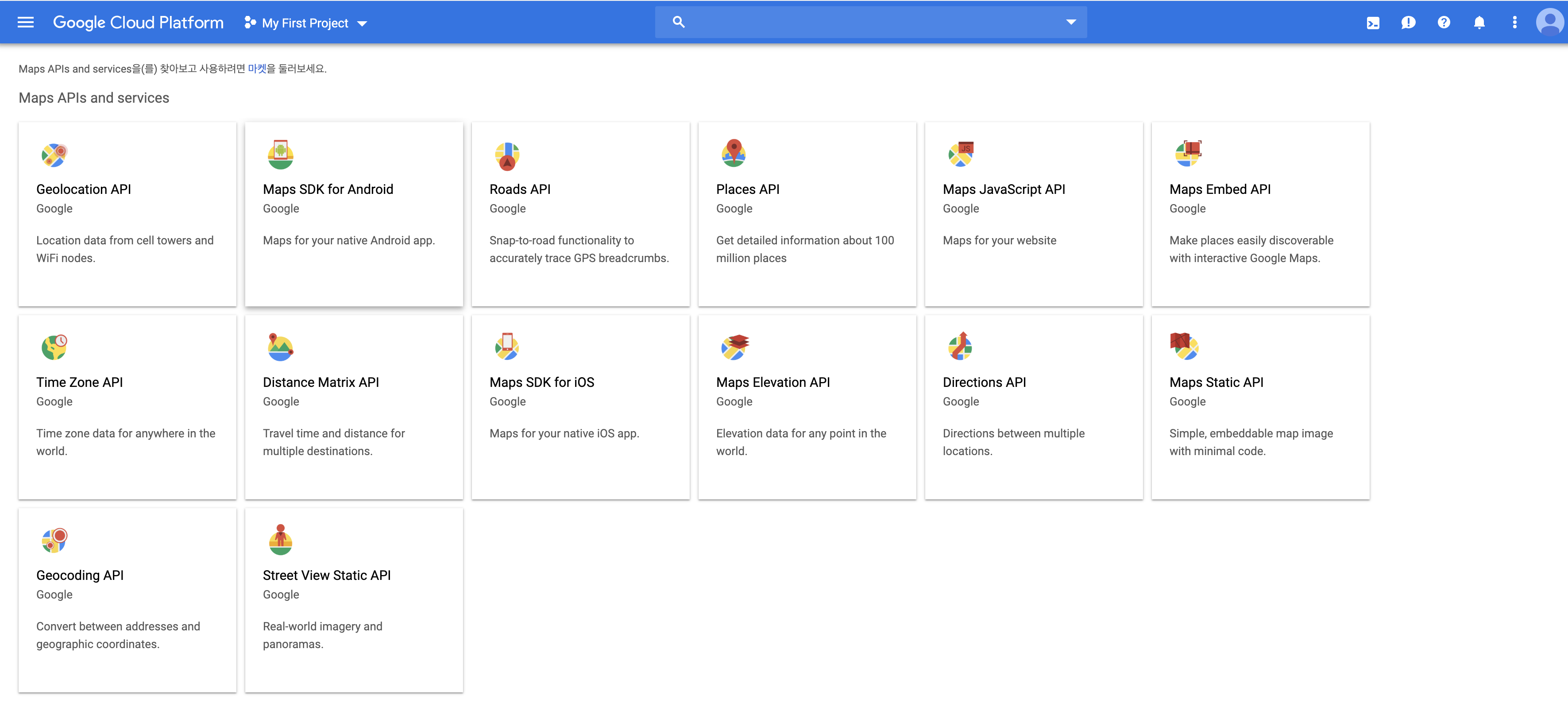The width and height of the screenshot is (1568, 726).
Task: Select the Geolocation API card
Action: [127, 214]
